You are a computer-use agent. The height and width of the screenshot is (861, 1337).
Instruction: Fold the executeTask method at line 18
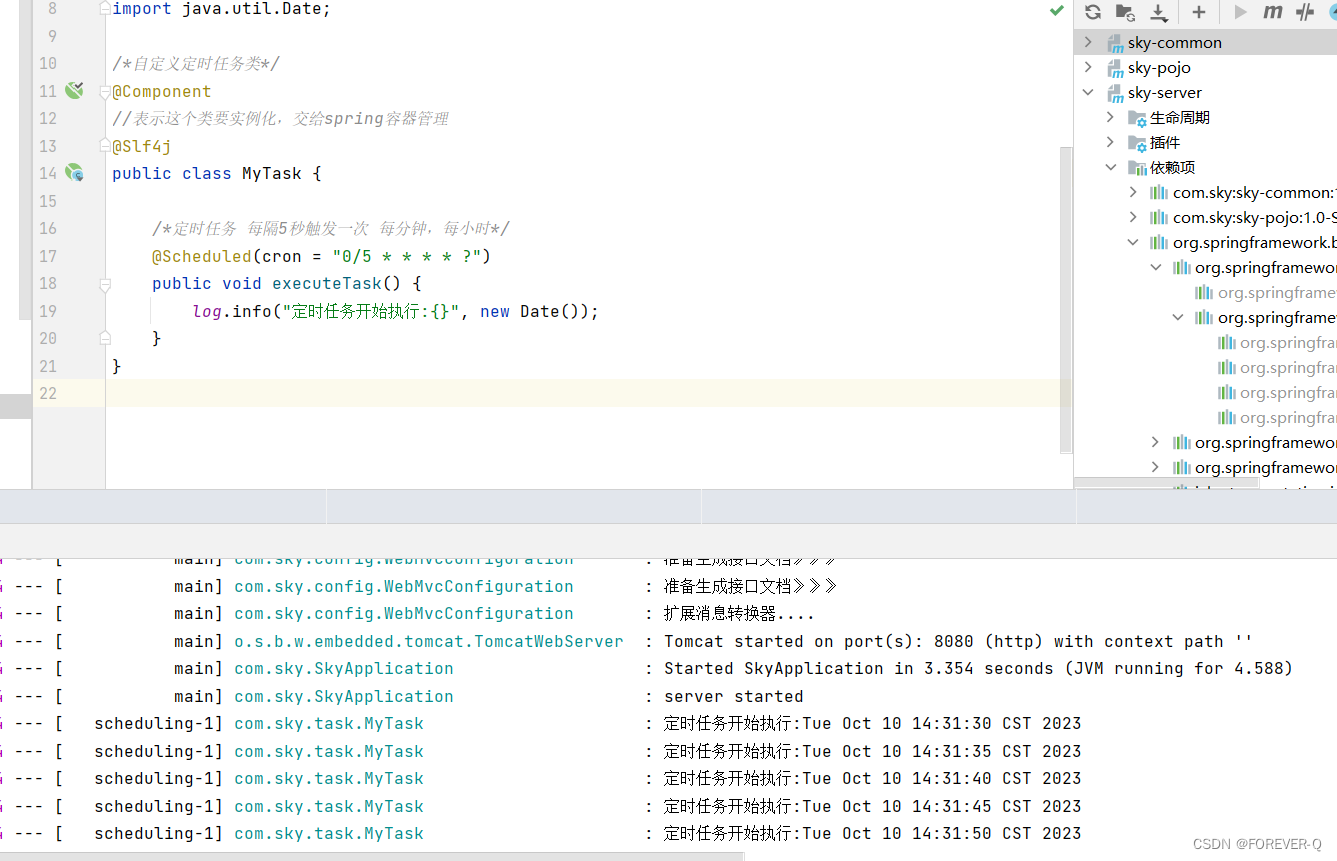click(x=105, y=284)
